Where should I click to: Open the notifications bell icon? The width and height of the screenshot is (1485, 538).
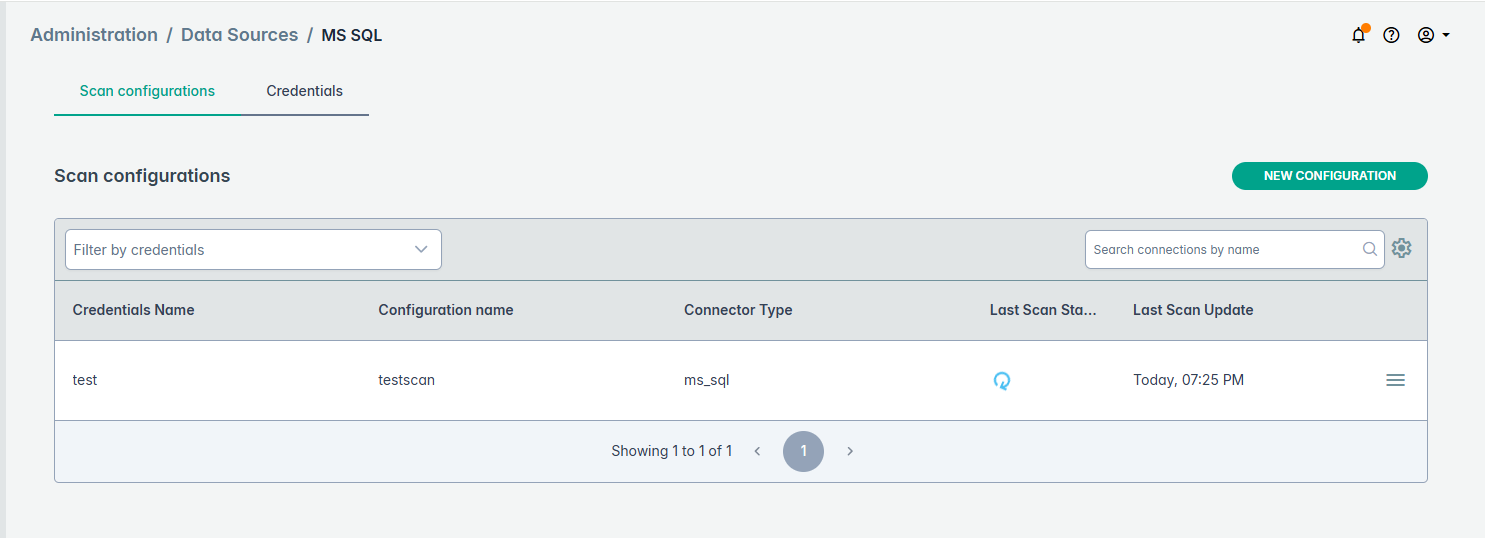(1358, 35)
